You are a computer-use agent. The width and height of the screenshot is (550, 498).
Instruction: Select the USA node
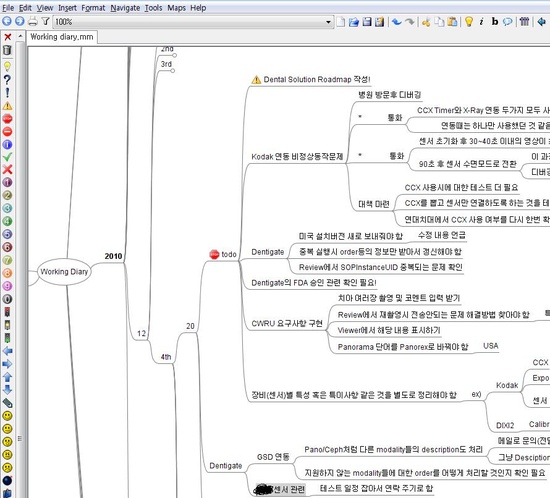click(x=491, y=346)
